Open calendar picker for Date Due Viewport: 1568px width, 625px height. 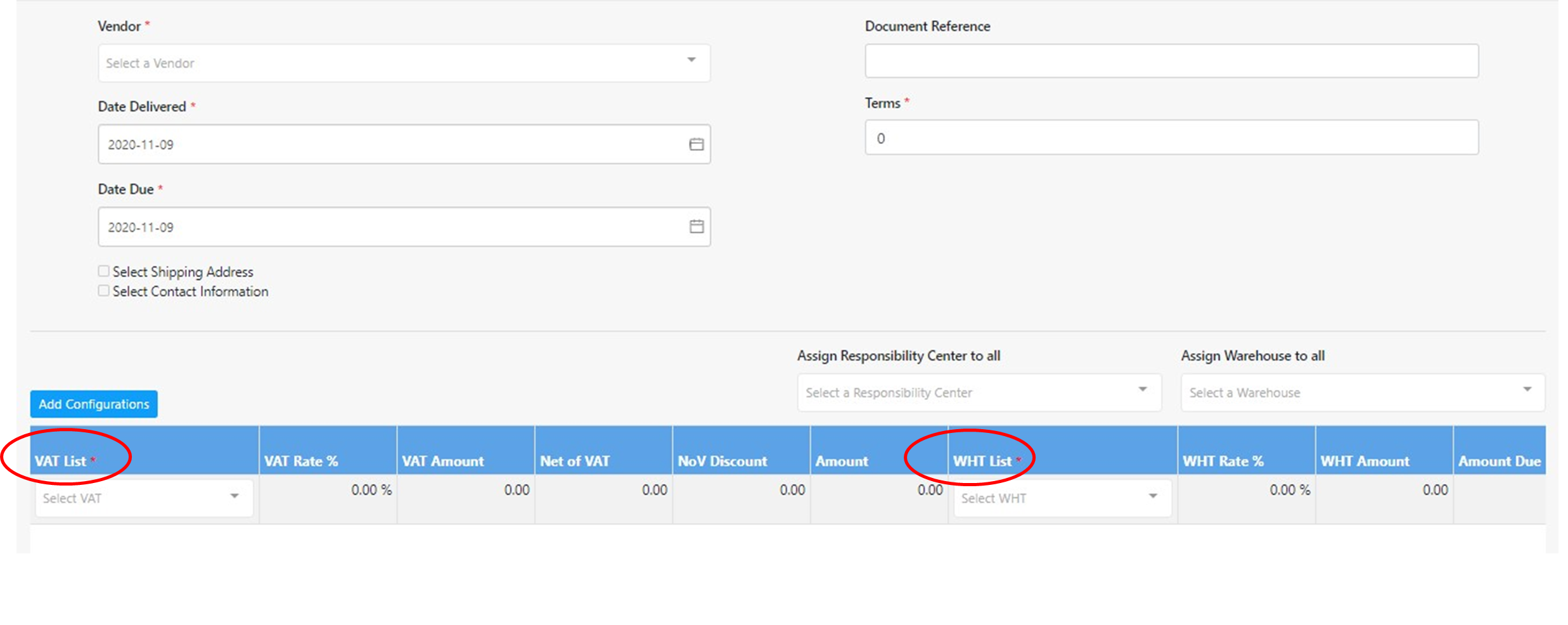[696, 226]
